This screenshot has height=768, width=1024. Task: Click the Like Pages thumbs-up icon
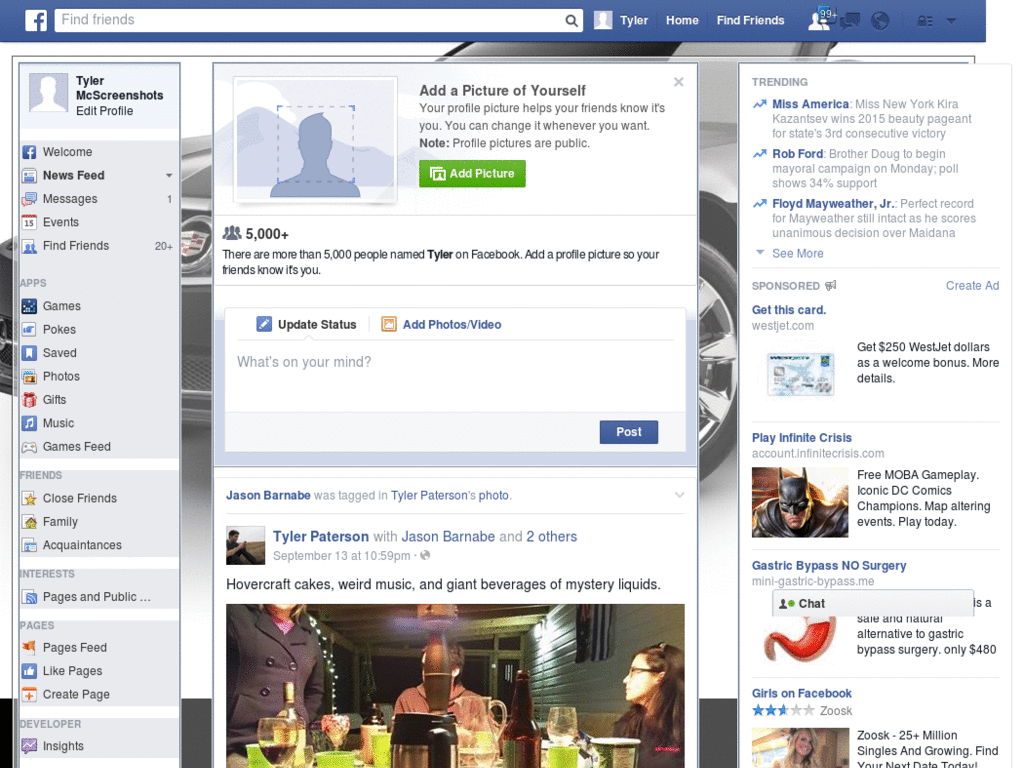[x=29, y=671]
